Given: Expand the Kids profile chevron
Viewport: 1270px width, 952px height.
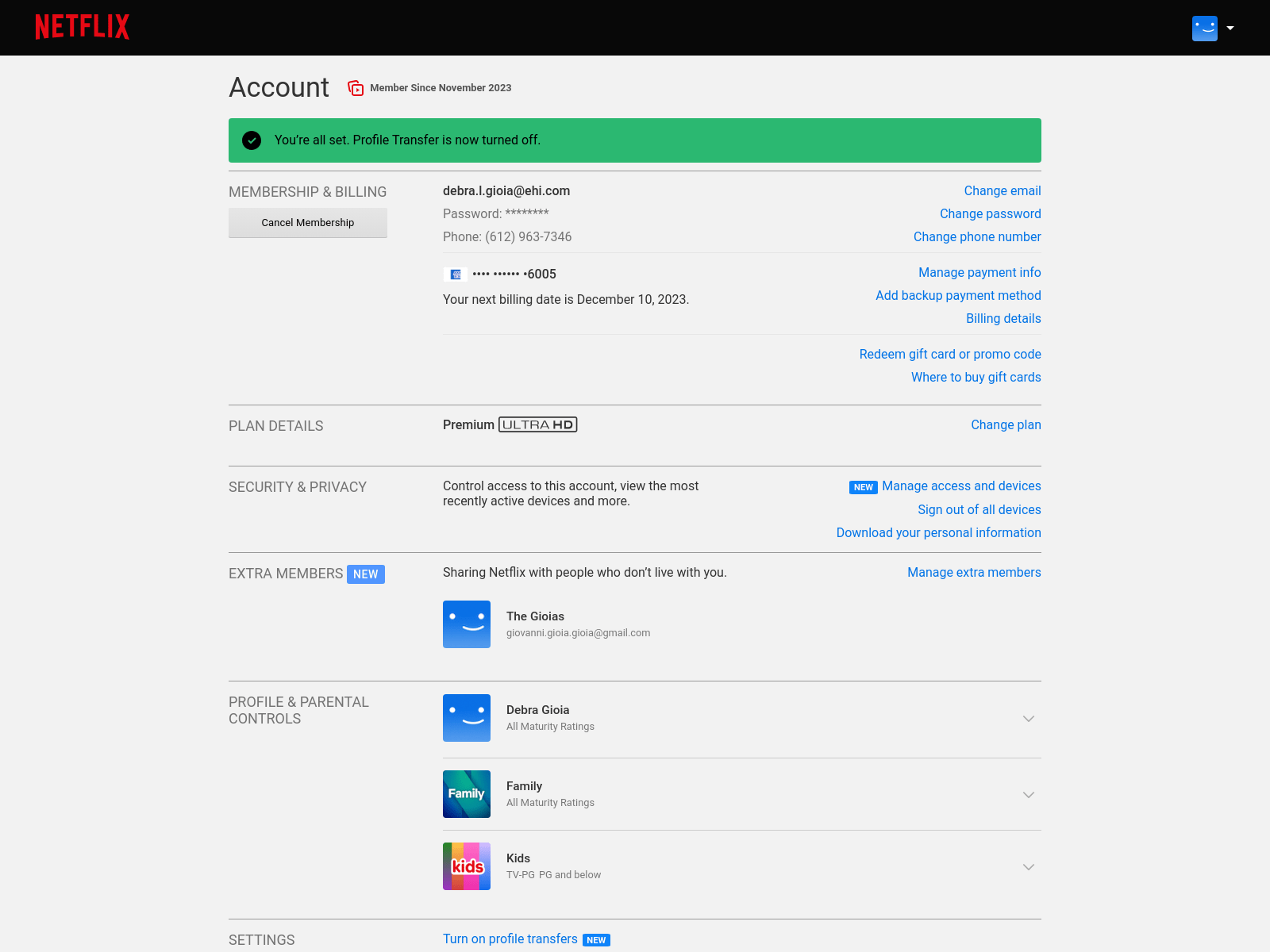Looking at the screenshot, I should pyautogui.click(x=1029, y=867).
